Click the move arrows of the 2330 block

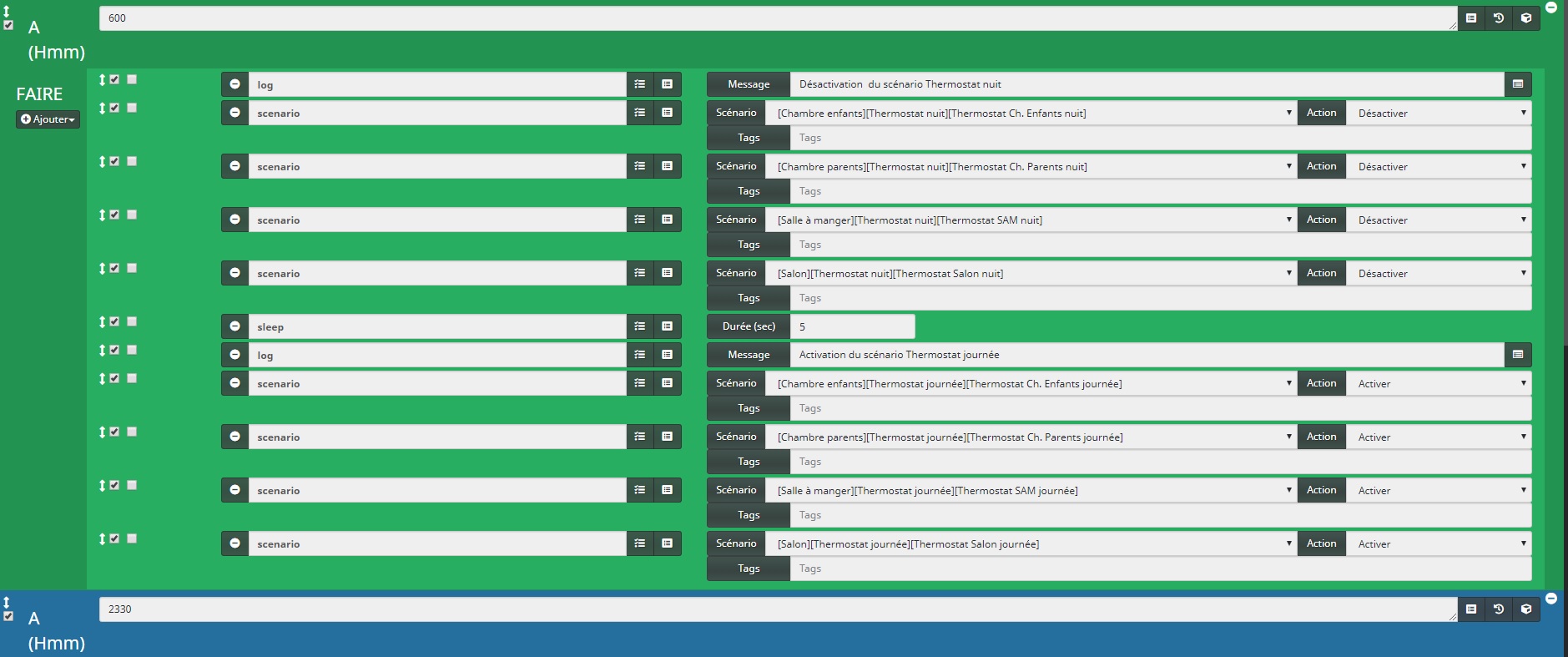click(x=7, y=602)
